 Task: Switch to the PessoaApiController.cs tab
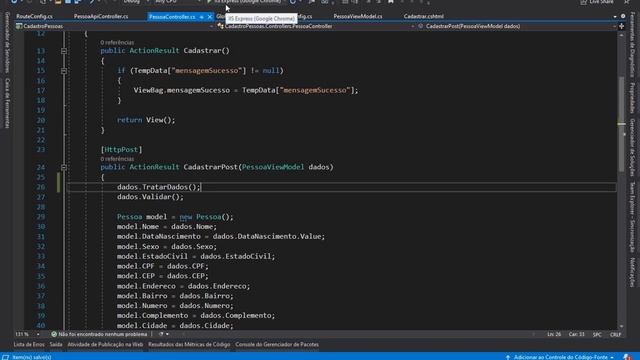point(101,17)
